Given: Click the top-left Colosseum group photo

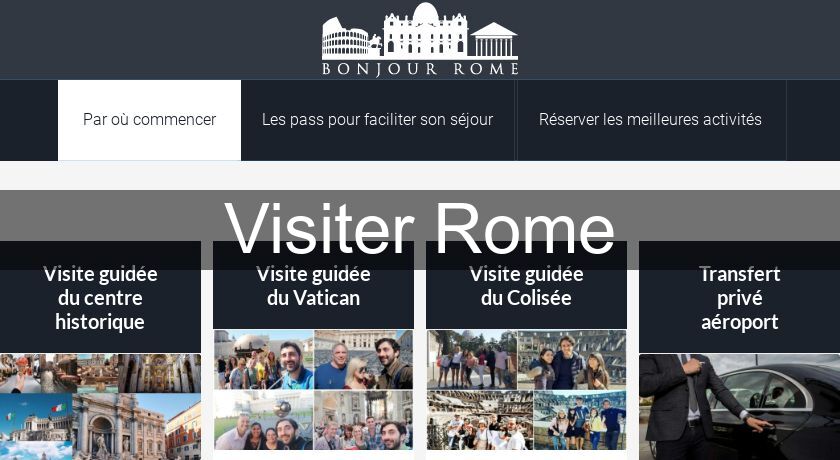Looking at the screenshot, I should (472, 359).
